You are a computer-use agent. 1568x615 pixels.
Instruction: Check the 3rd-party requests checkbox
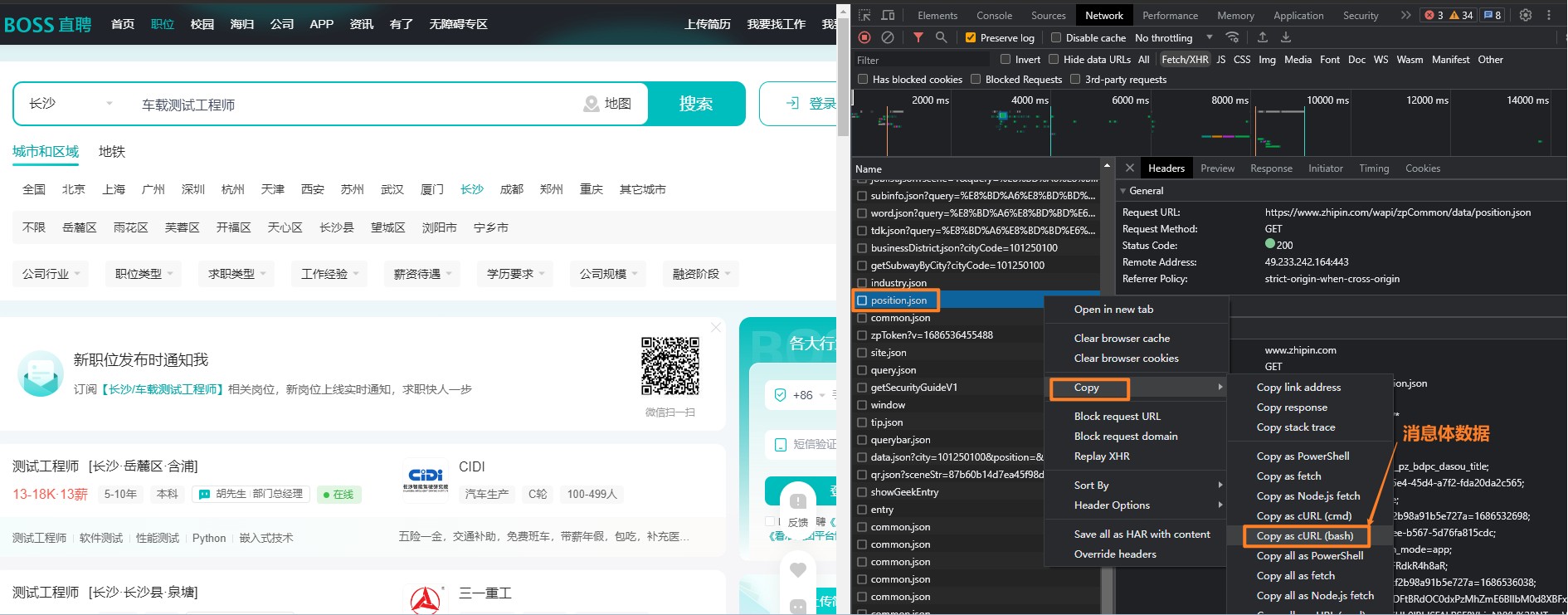coord(1075,79)
